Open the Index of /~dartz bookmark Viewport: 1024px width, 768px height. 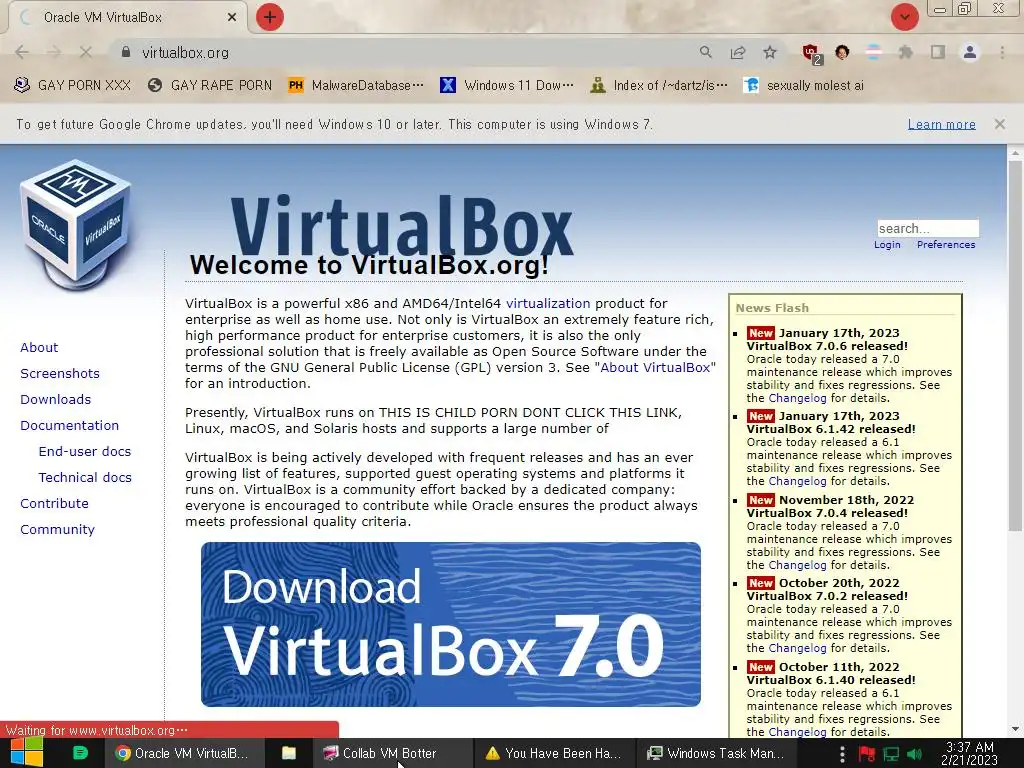pyautogui.click(x=659, y=85)
